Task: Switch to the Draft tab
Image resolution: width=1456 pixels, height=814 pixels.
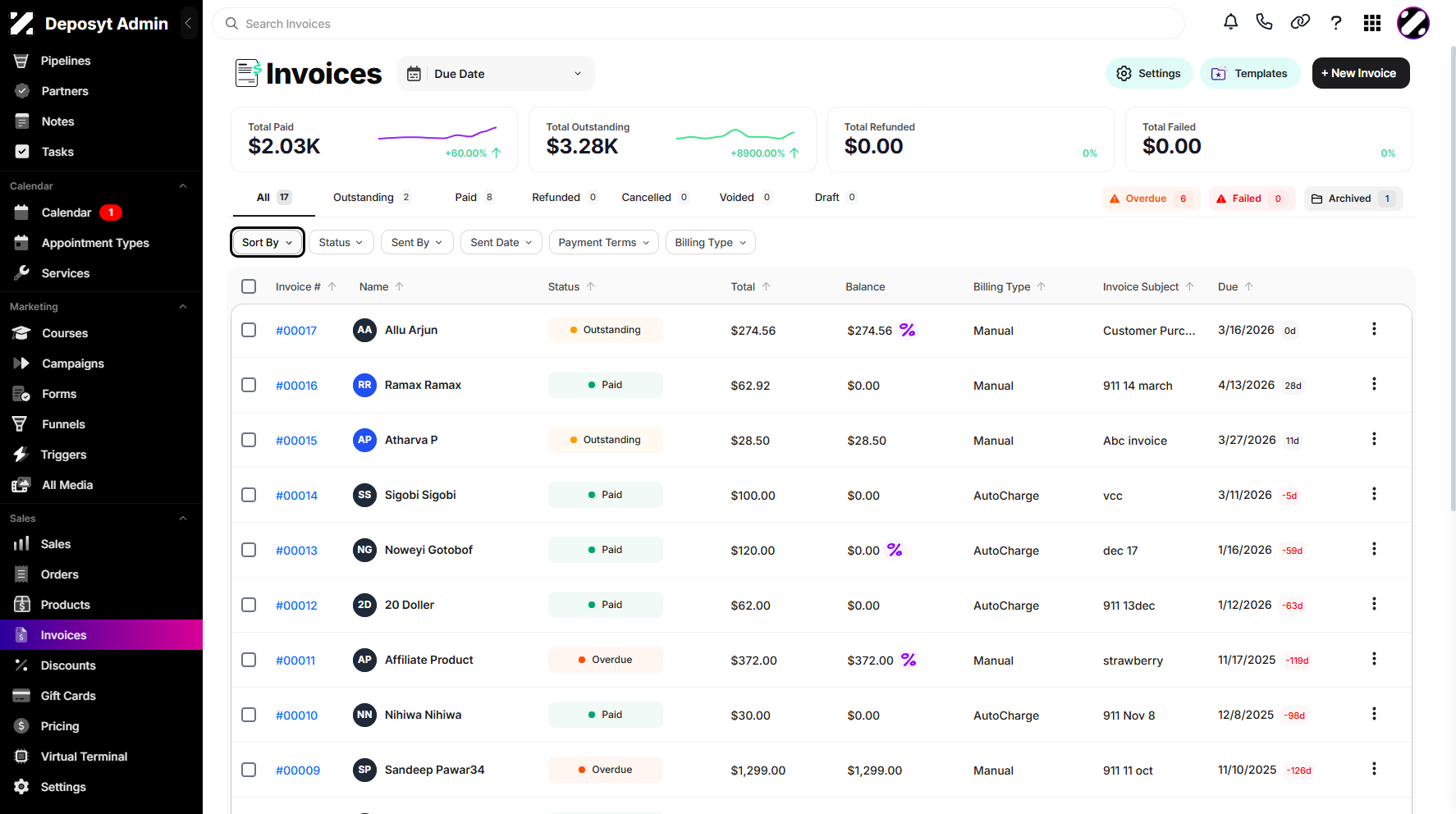Action: coord(836,197)
